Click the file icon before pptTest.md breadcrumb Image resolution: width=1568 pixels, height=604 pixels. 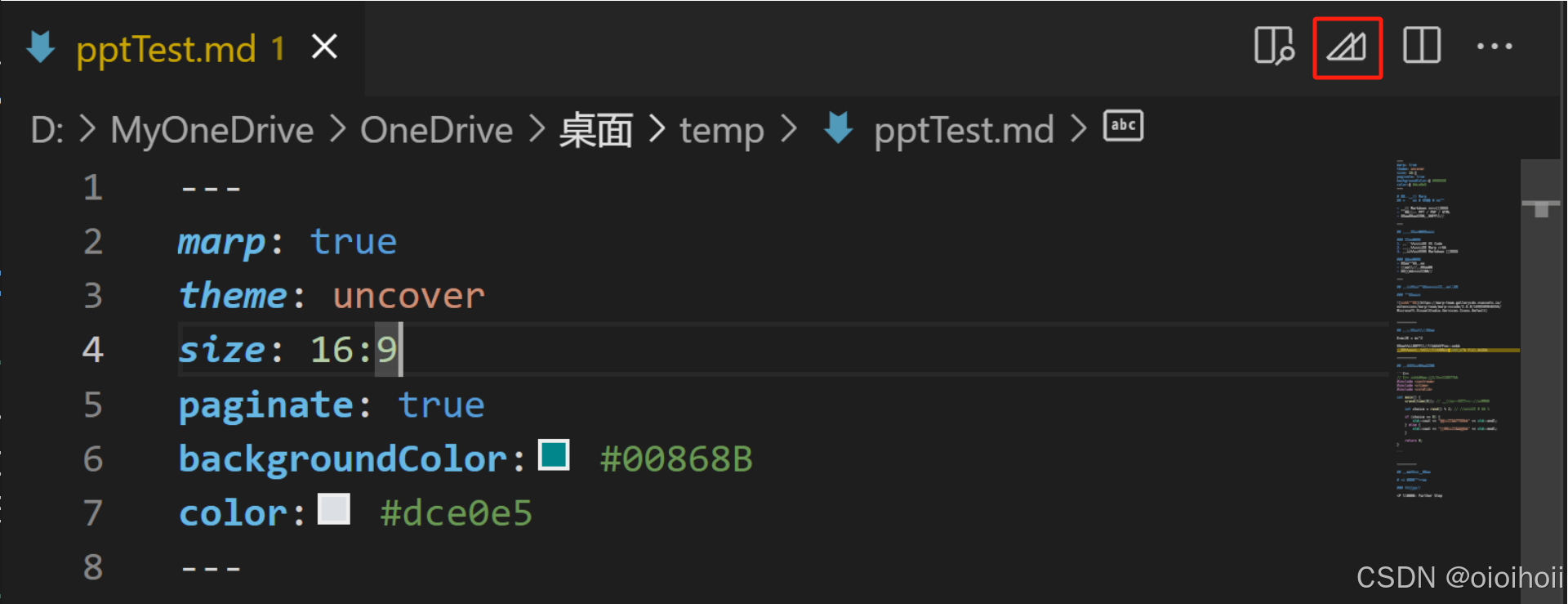tap(837, 128)
